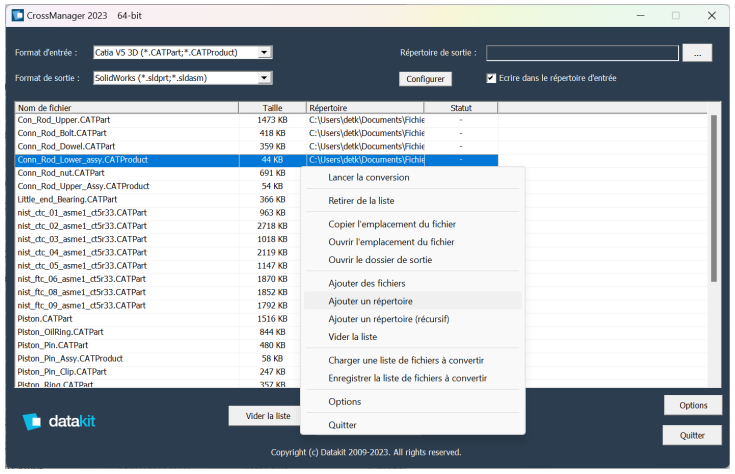Click the '...' browse output directory button
This screenshot has height=474, width=735.
[x=697, y=53]
